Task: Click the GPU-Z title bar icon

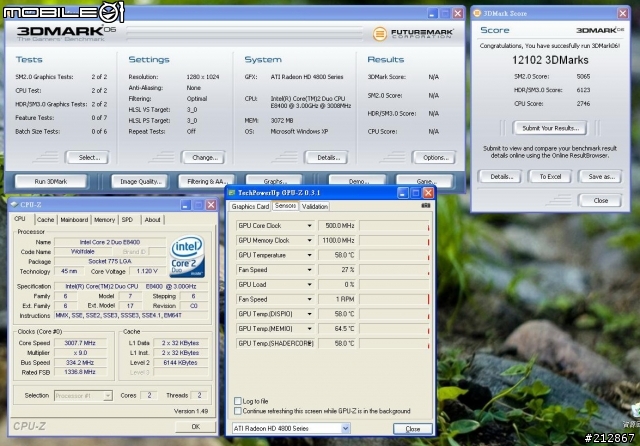Action: [x=232, y=193]
